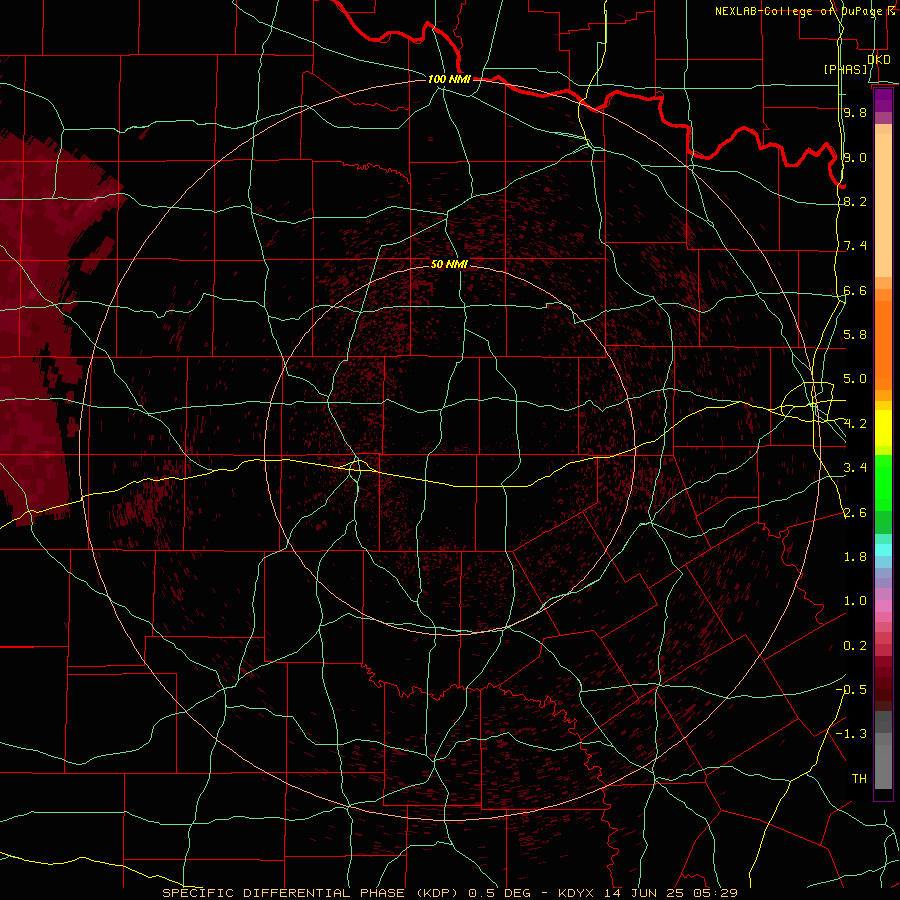Click the '100 NMI' range ring label
This screenshot has height=900, width=900.
pyautogui.click(x=449, y=79)
